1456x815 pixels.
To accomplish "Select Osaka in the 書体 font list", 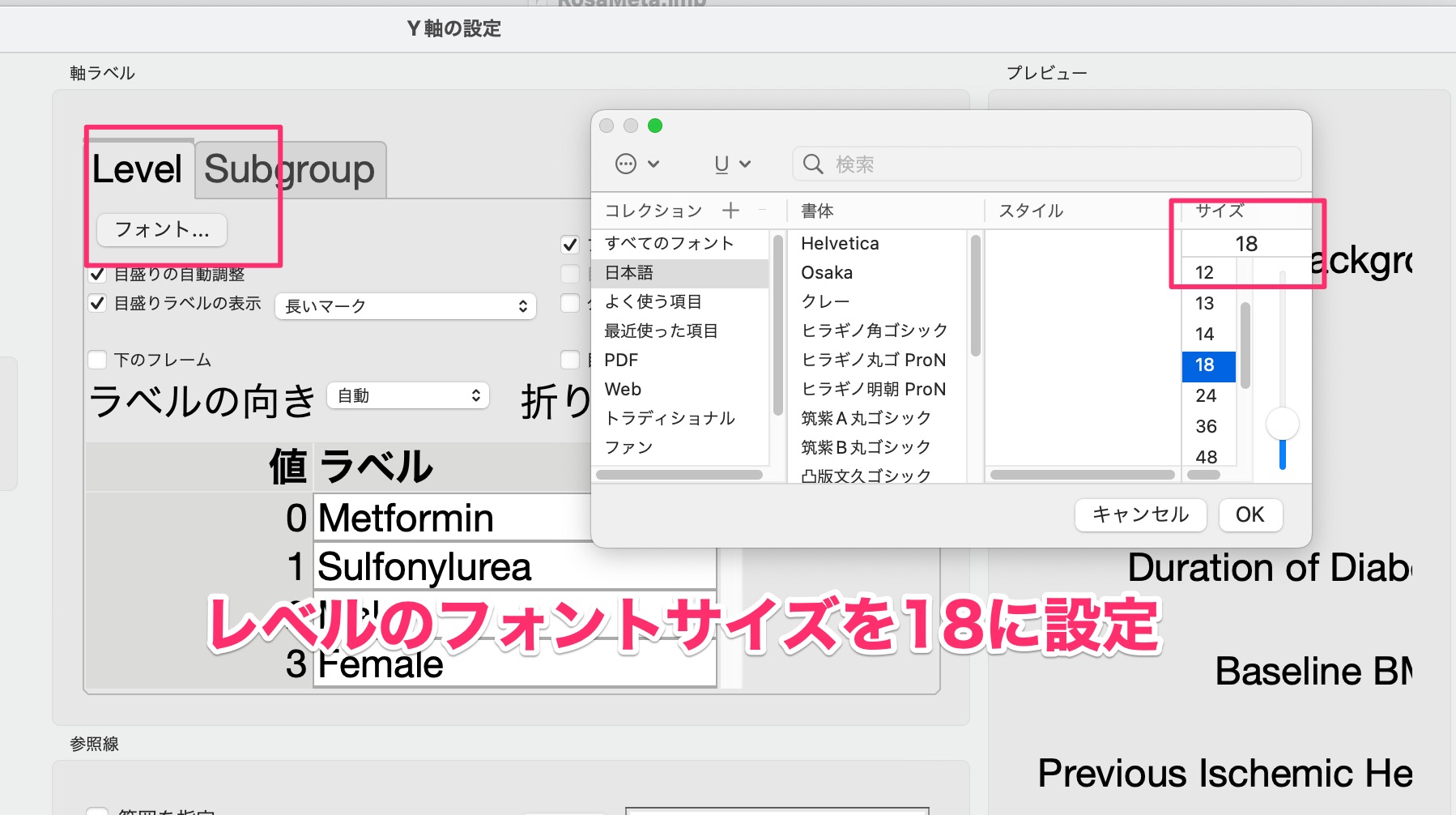I will click(x=826, y=272).
